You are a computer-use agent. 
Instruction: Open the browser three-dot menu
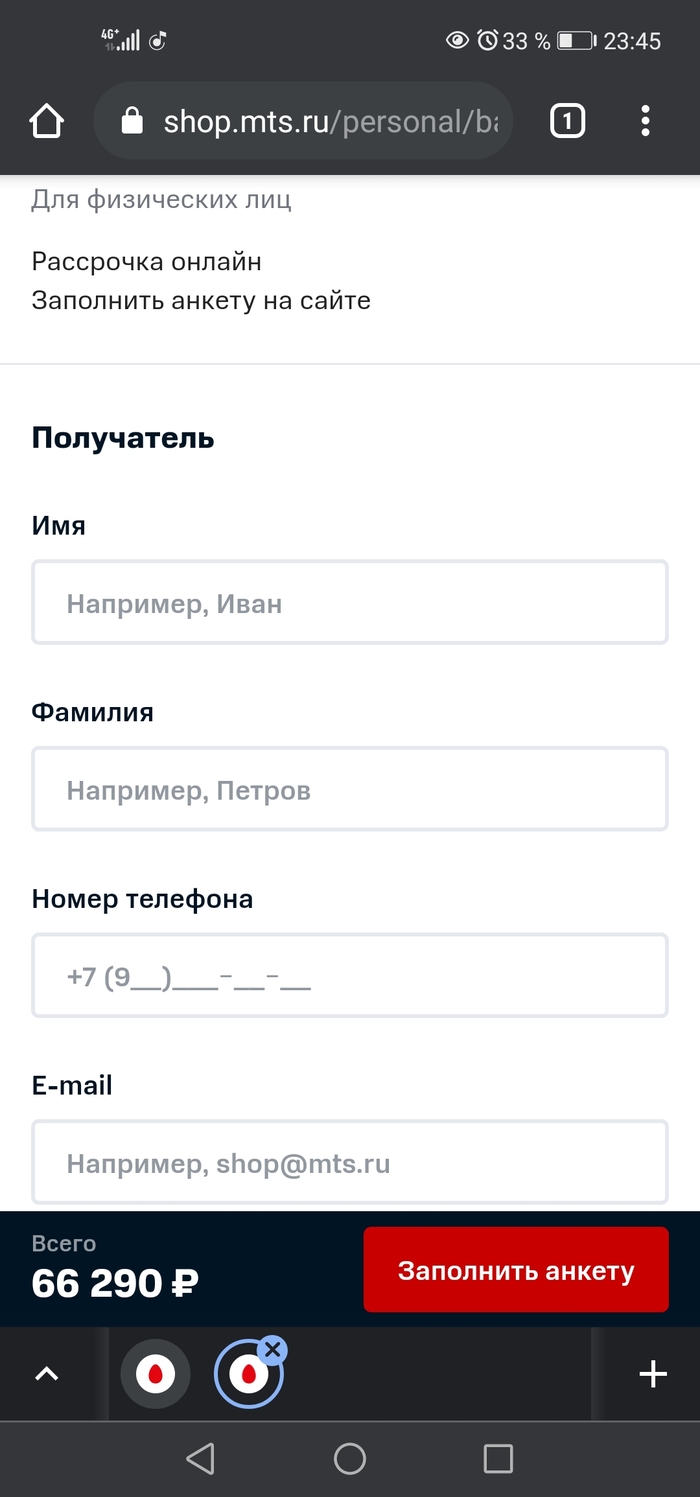pyautogui.click(x=645, y=122)
